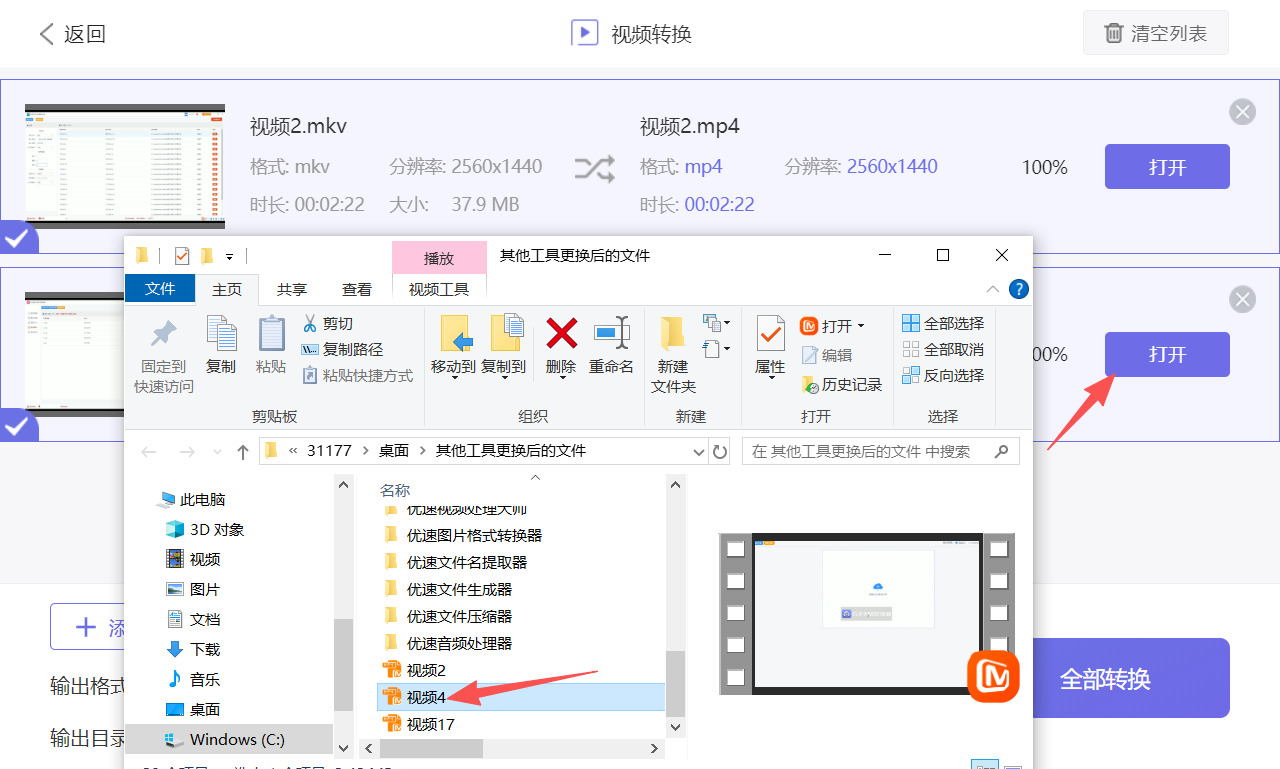Image resolution: width=1280 pixels, height=769 pixels.
Task: Click the 返回 back arrow in converter
Action: pyautogui.click(x=46, y=34)
